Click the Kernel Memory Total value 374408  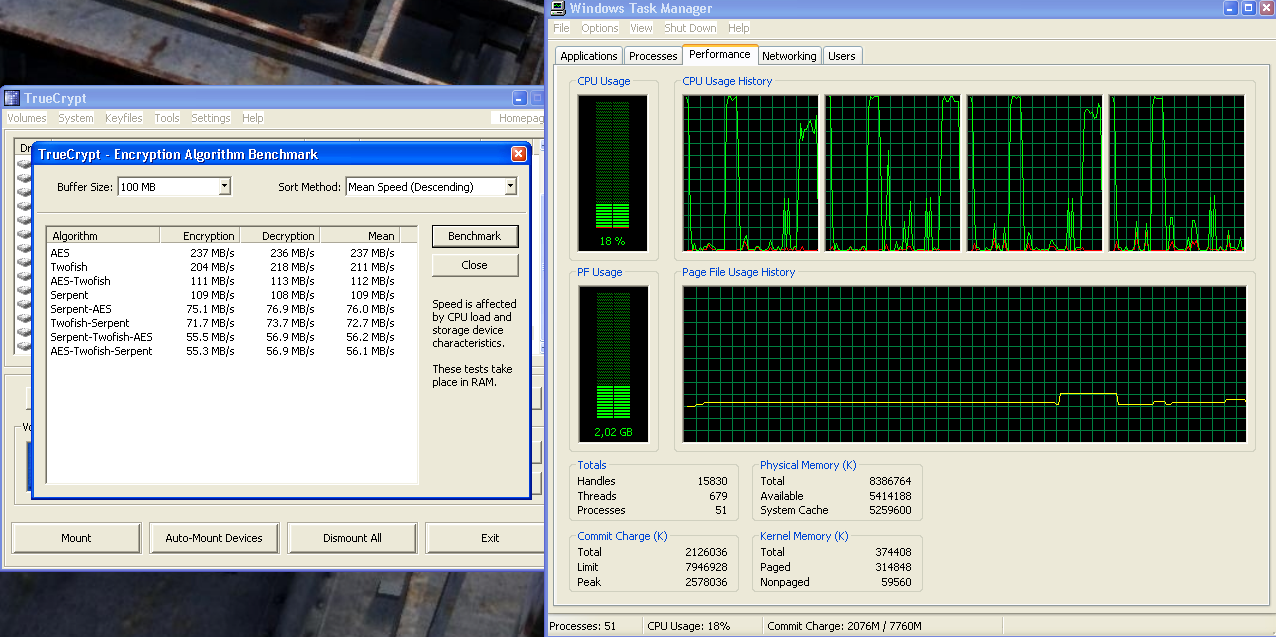[891, 552]
